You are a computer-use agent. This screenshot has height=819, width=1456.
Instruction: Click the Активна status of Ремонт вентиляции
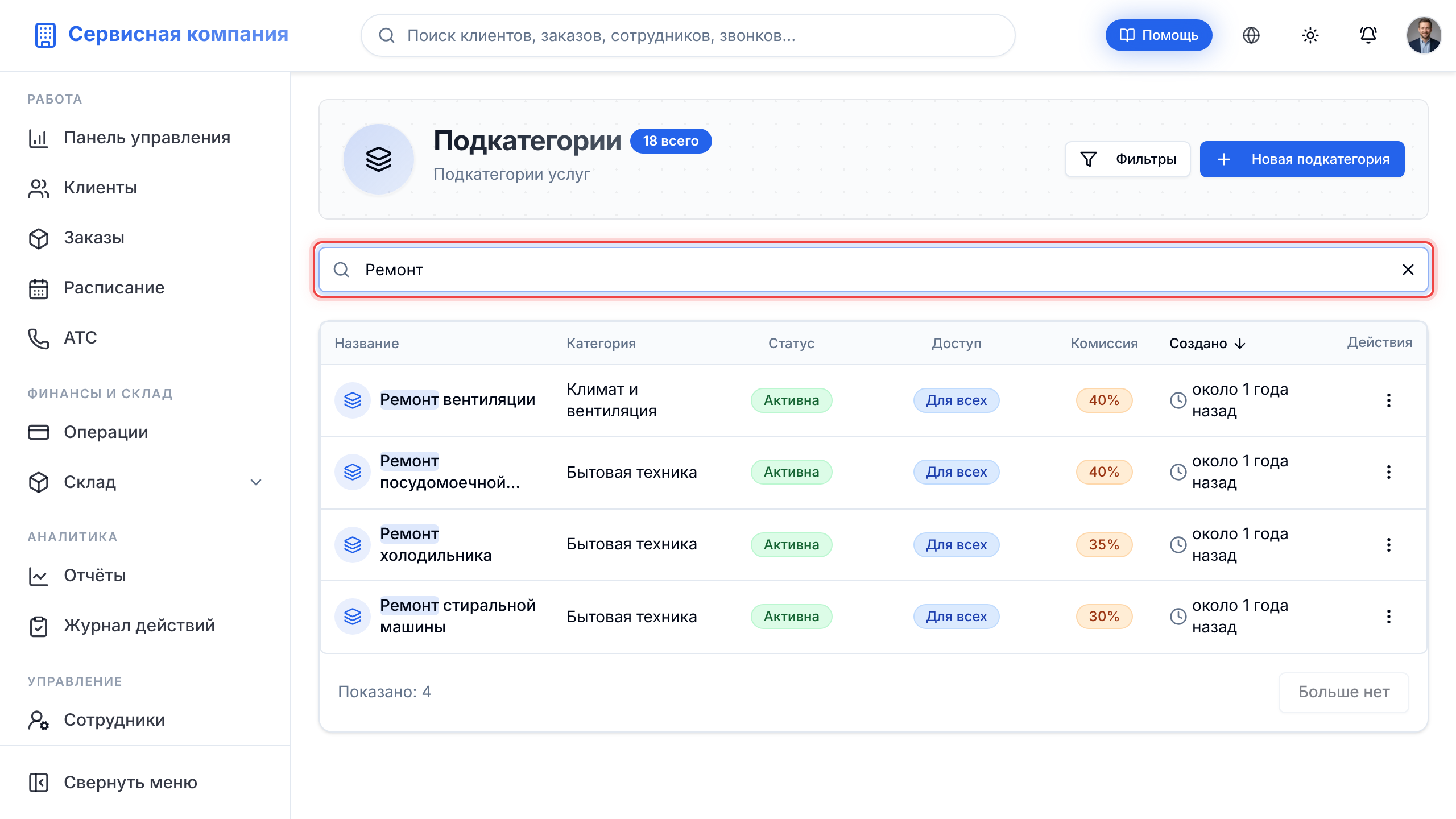[x=791, y=400]
